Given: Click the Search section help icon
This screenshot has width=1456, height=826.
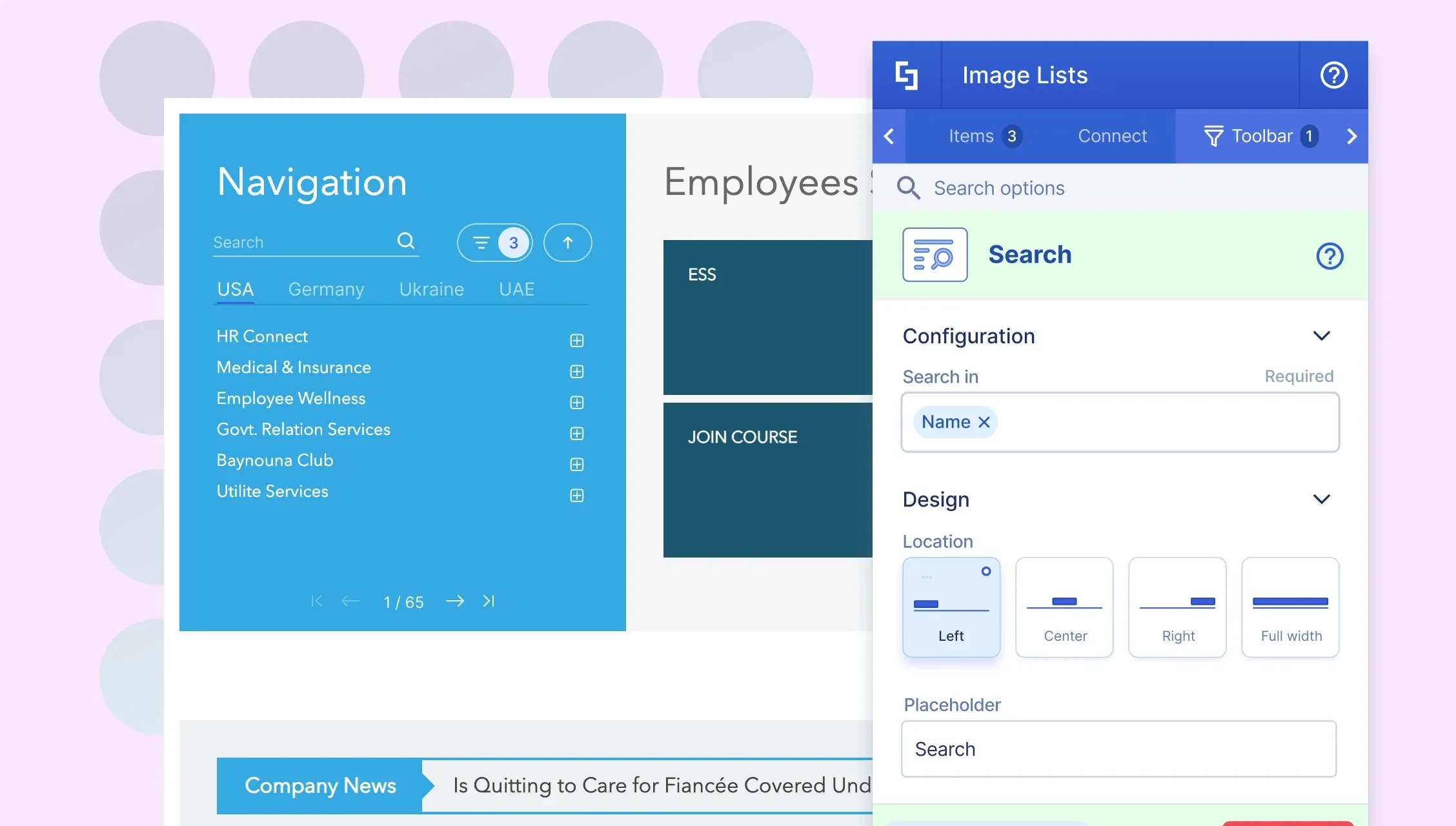Looking at the screenshot, I should 1330,256.
